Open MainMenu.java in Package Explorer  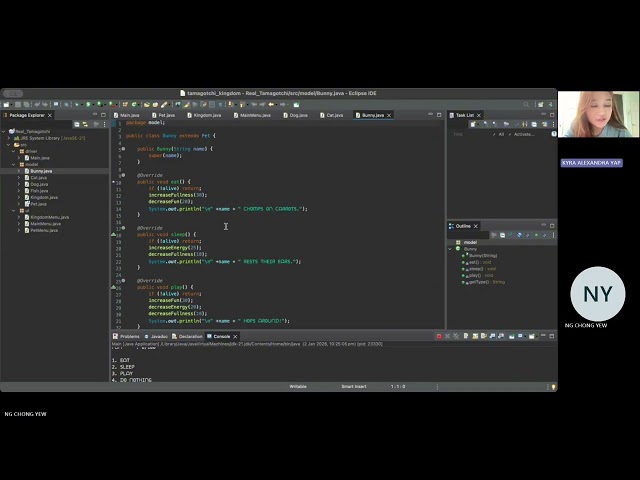coord(46,223)
